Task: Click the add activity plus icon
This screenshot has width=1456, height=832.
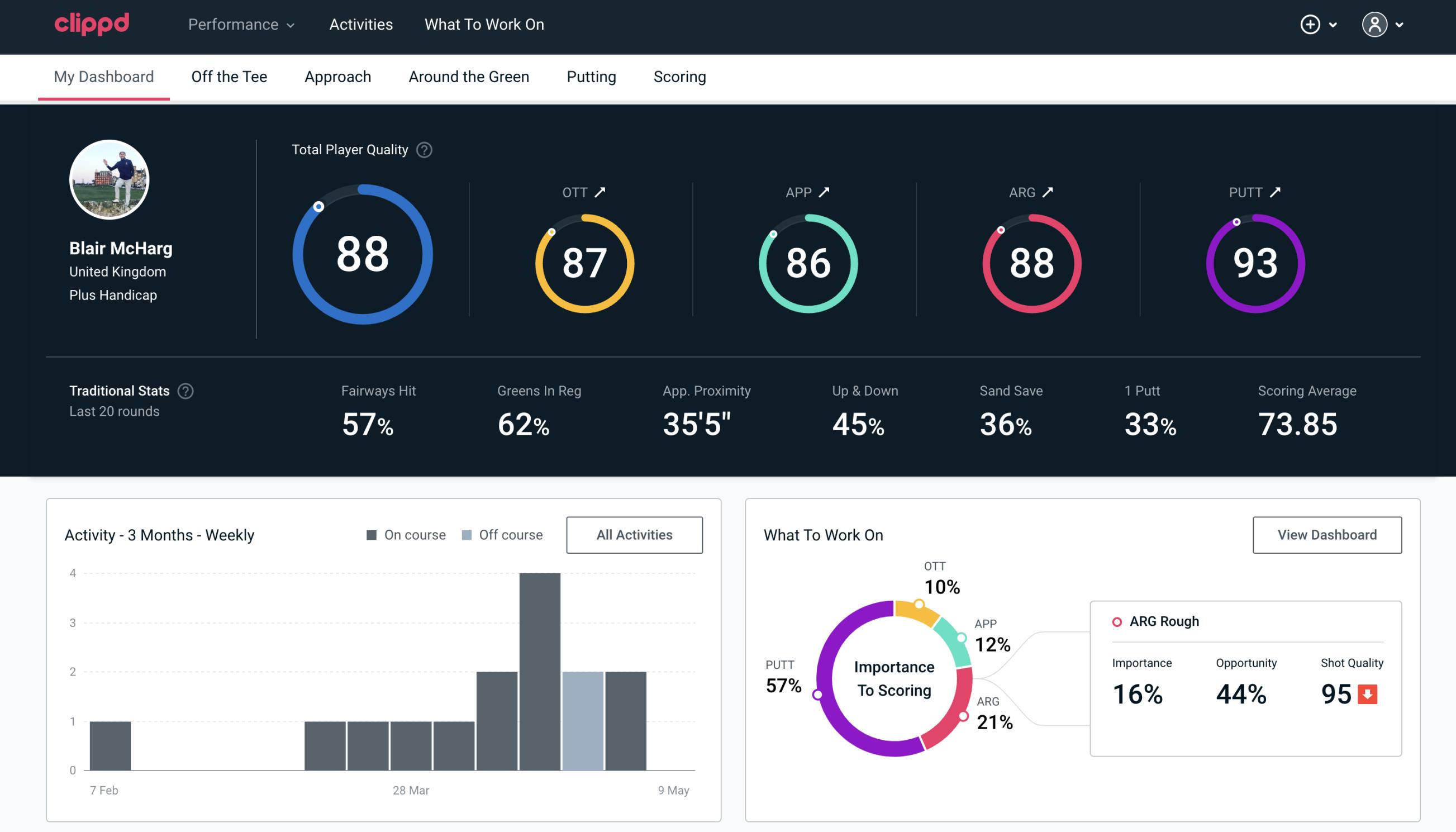Action: tap(1310, 25)
